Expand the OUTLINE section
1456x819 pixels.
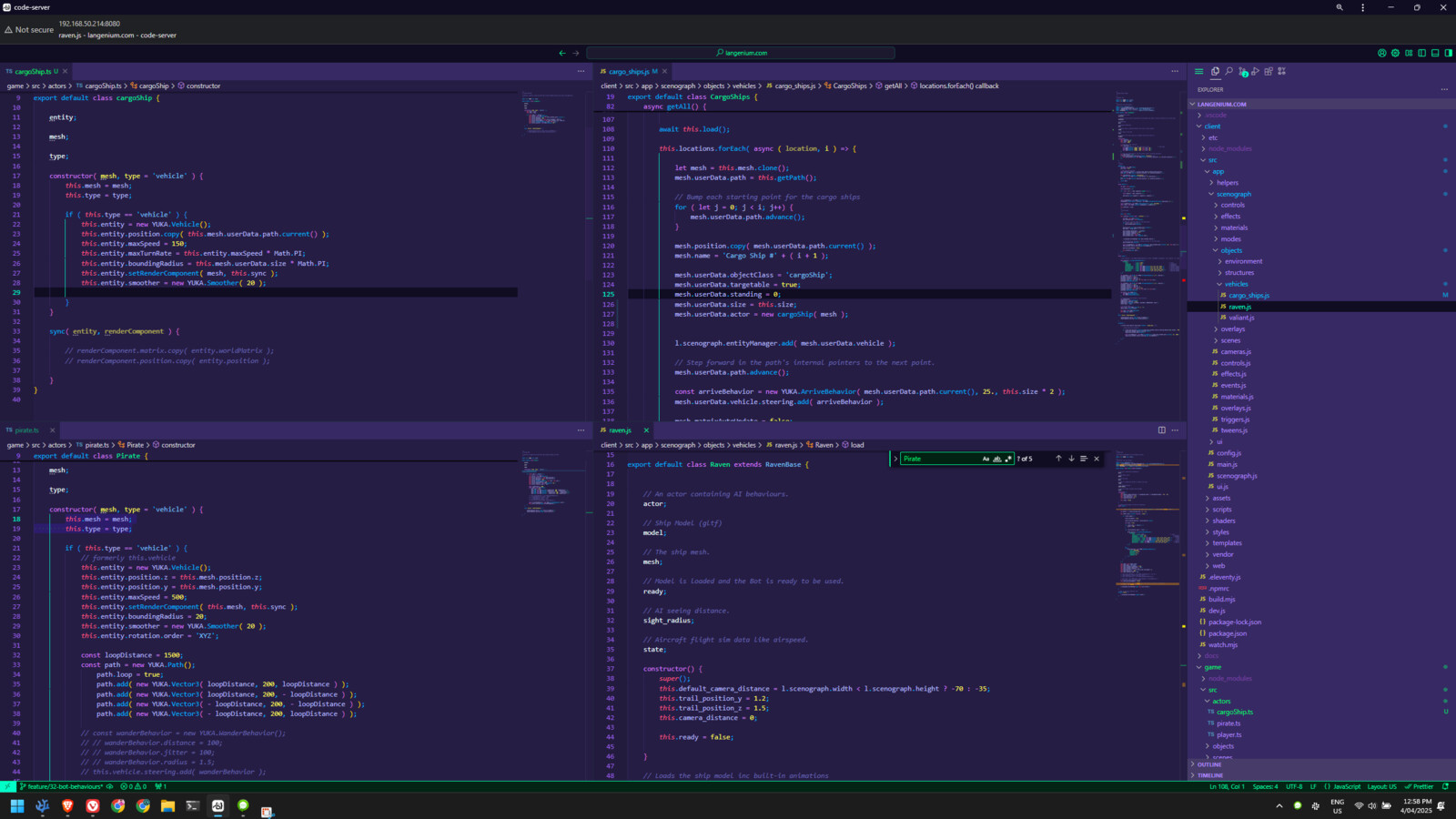tap(1321, 764)
